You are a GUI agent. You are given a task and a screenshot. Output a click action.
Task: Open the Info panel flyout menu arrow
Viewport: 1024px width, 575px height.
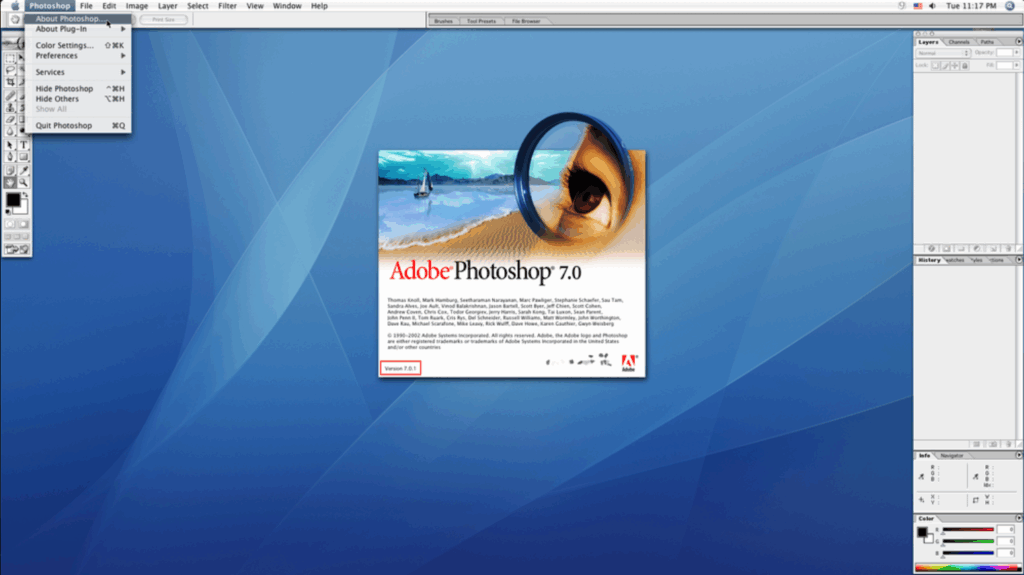click(x=1019, y=455)
